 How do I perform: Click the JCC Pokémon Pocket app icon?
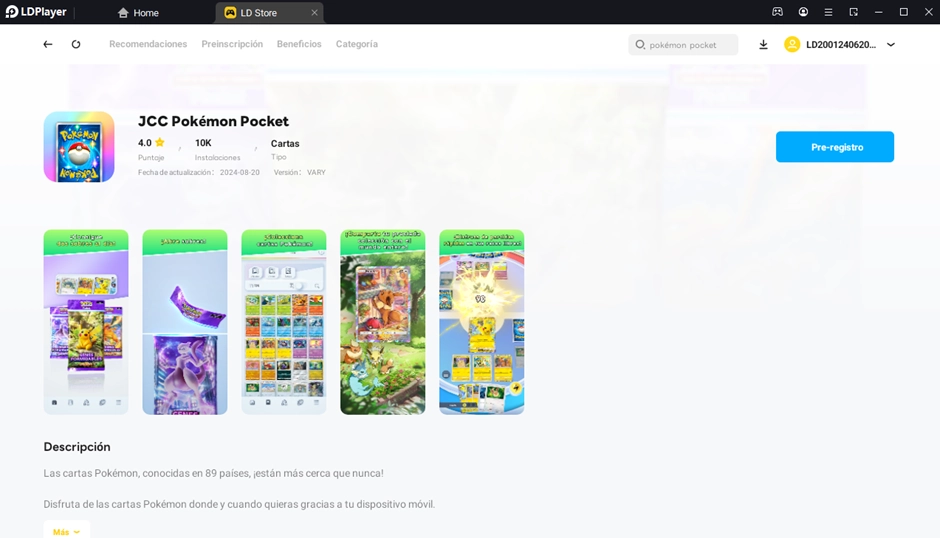[79, 147]
